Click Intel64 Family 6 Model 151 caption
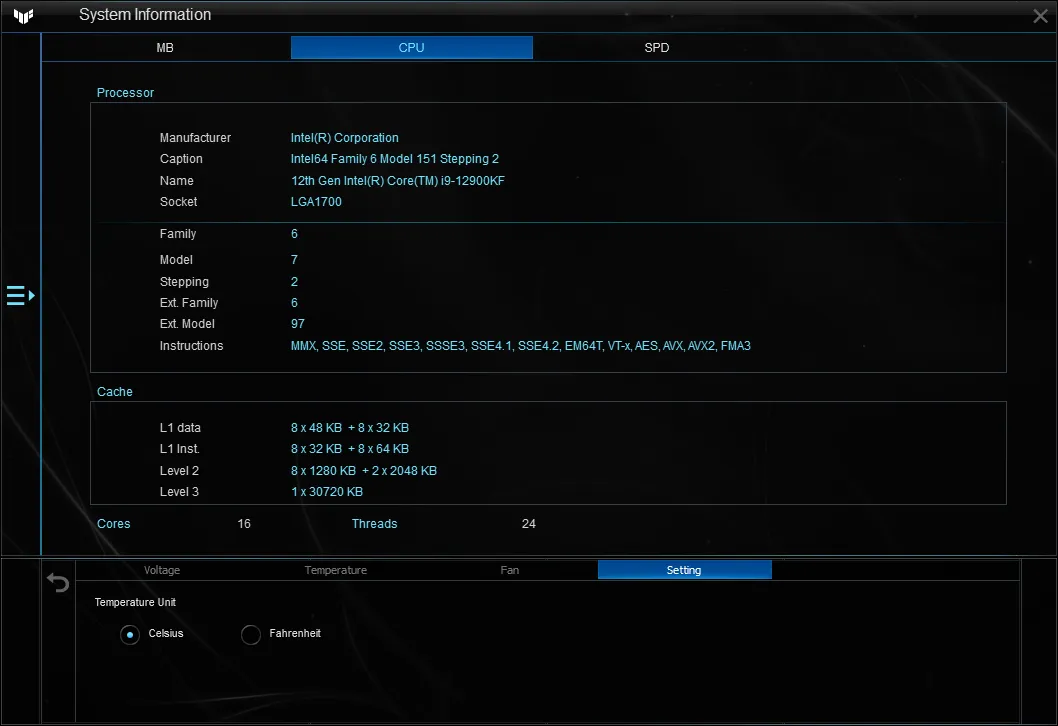Image resolution: width=1058 pixels, height=726 pixels. pyautogui.click(x=395, y=159)
